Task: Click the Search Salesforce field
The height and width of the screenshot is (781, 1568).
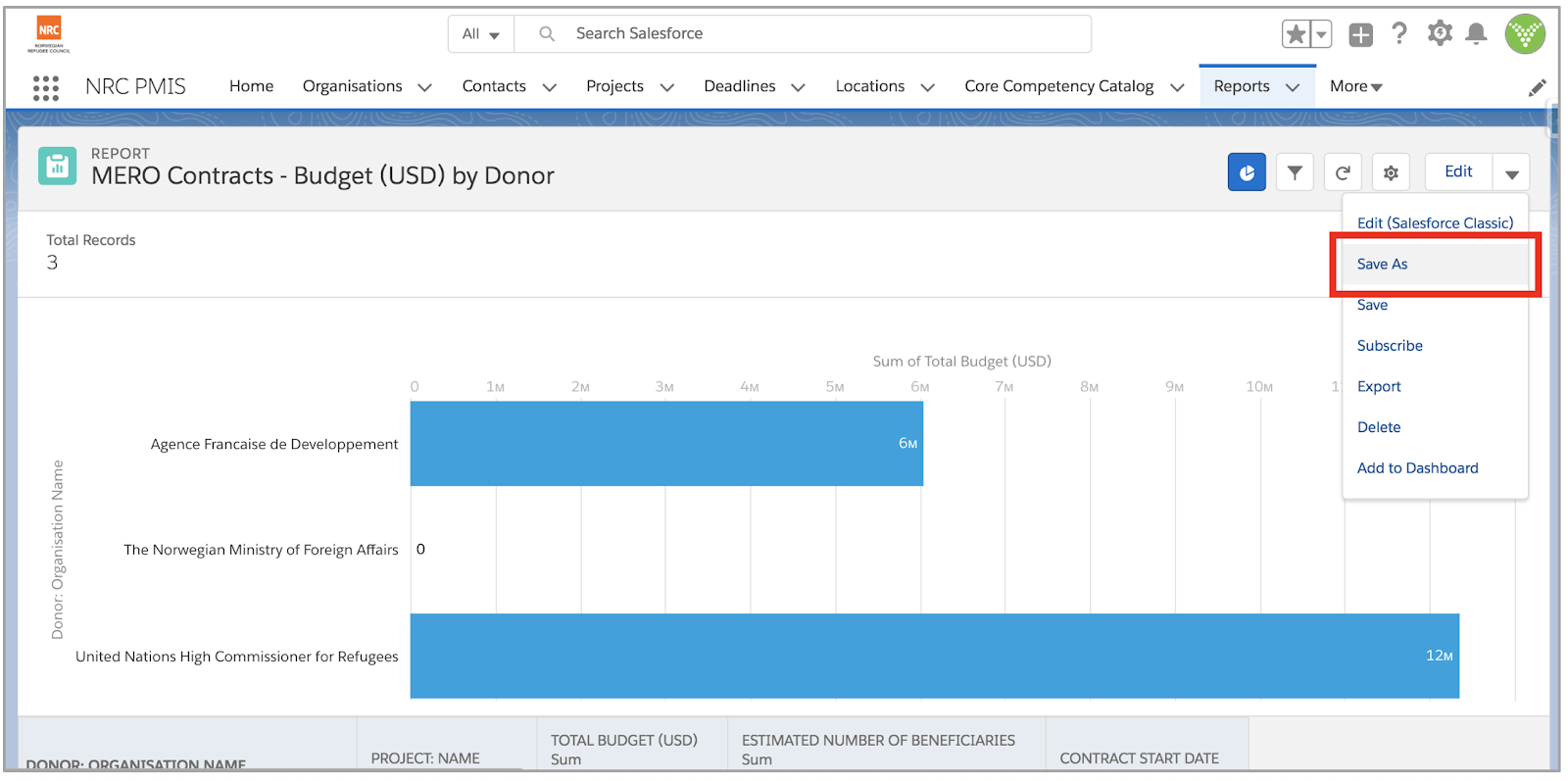Action: tap(803, 34)
